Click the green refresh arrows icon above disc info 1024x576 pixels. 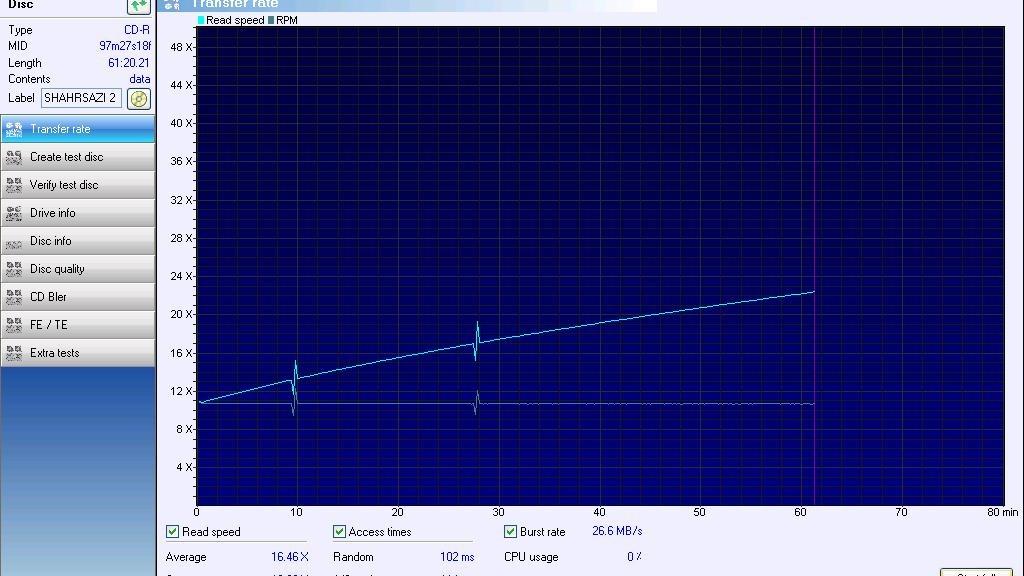tap(138, 6)
